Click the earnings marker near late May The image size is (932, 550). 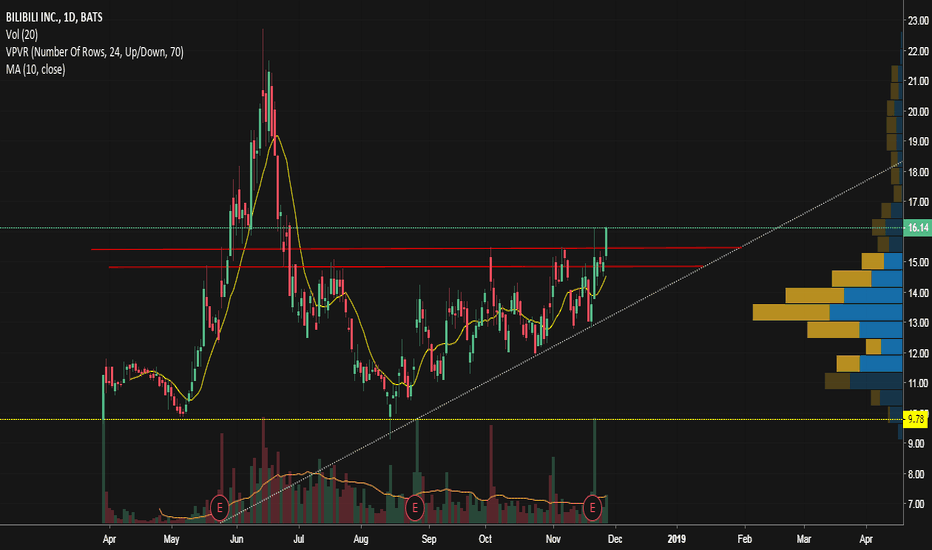219,508
